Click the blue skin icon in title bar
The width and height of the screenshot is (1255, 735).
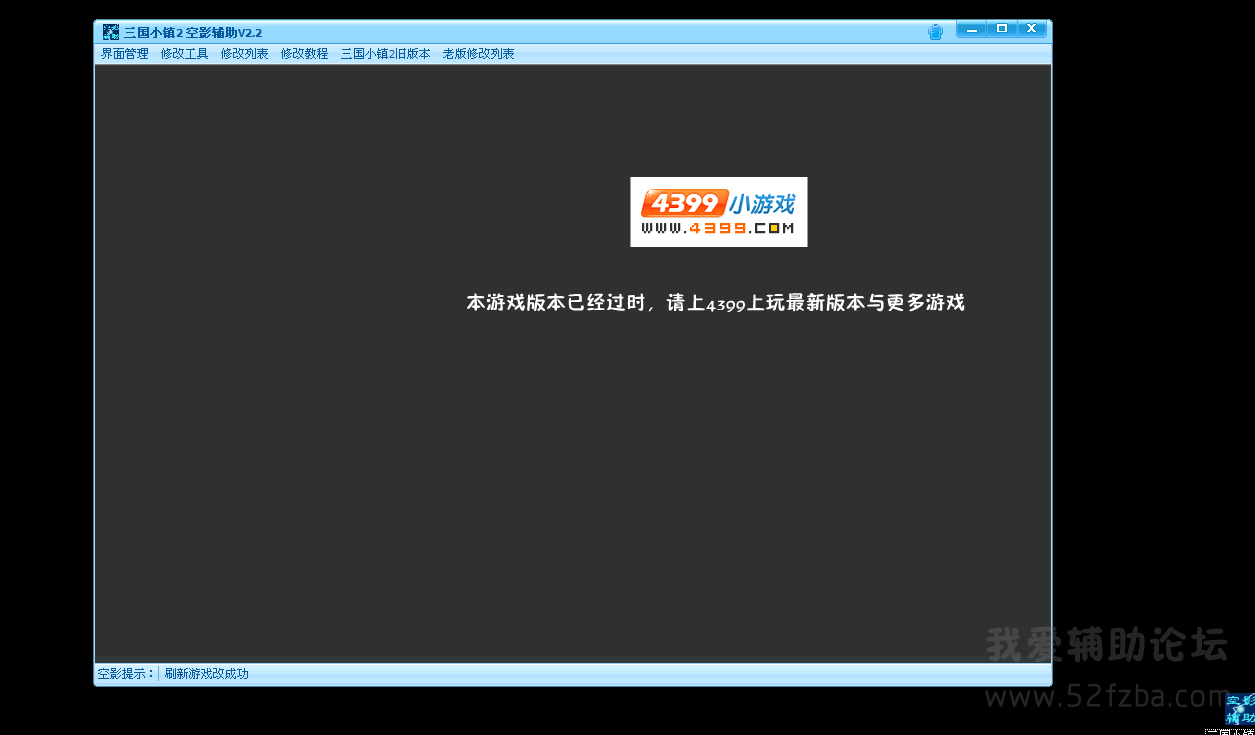[936, 32]
